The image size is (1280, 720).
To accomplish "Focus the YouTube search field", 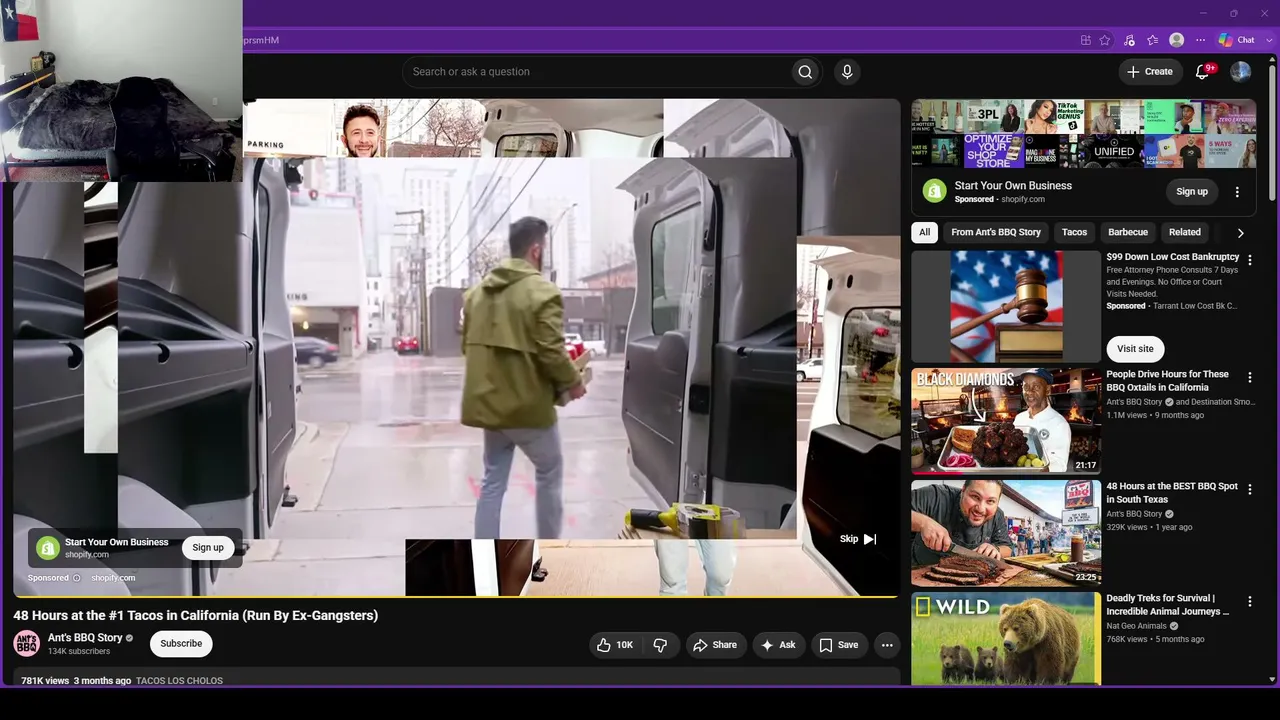I will click(596, 72).
